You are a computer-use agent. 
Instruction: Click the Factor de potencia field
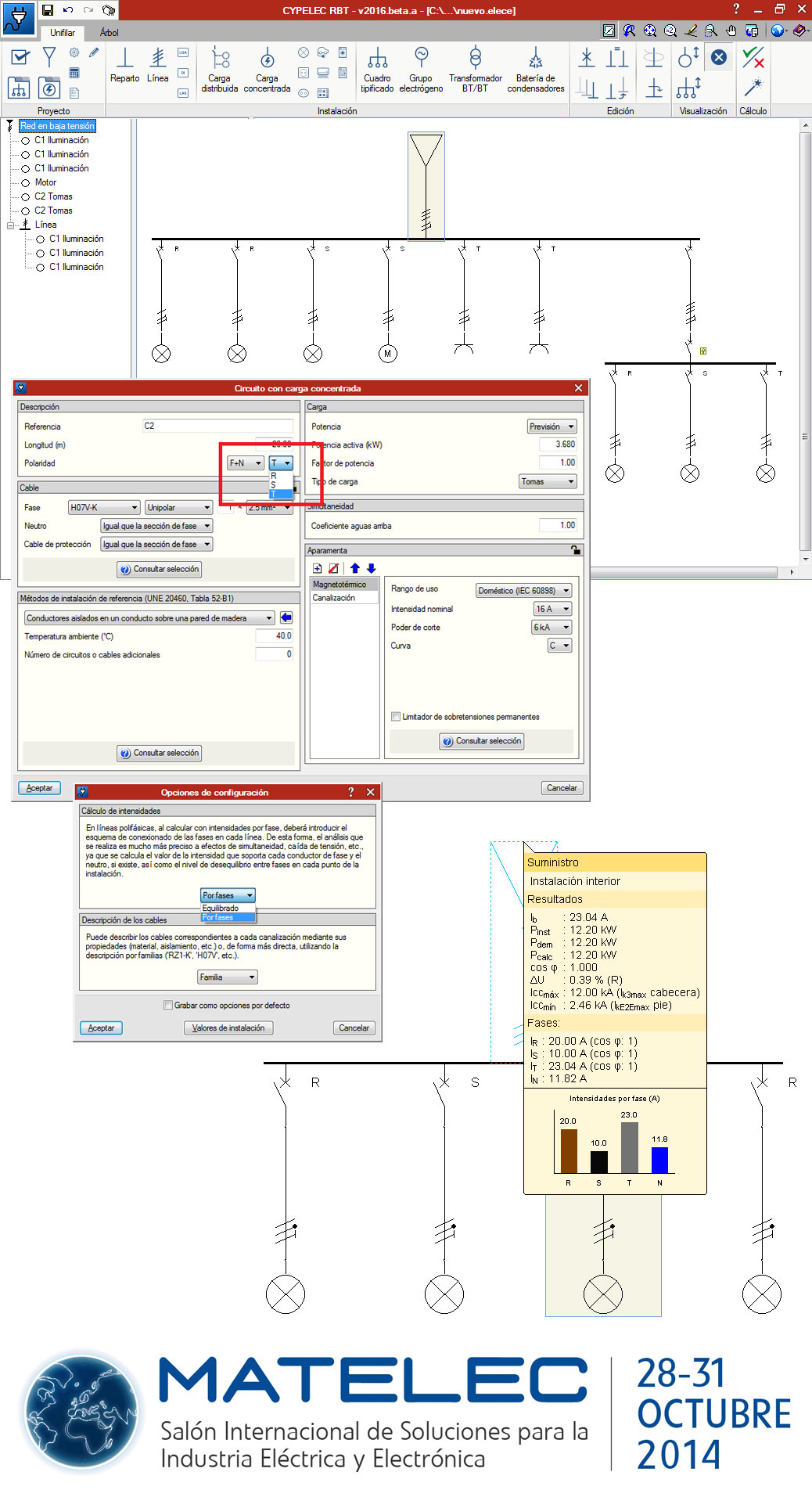point(558,462)
